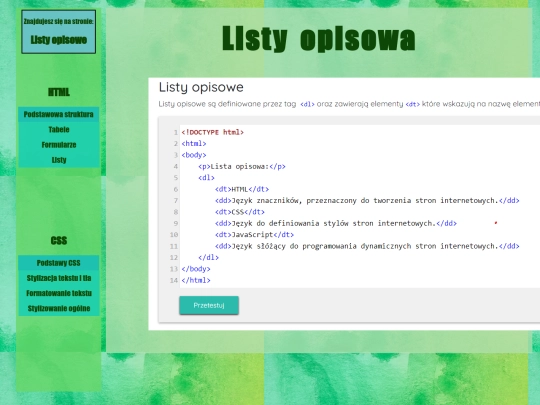Viewport: 540px width, 405px height.
Task: Go to the Tabele page
Action: (59, 129)
